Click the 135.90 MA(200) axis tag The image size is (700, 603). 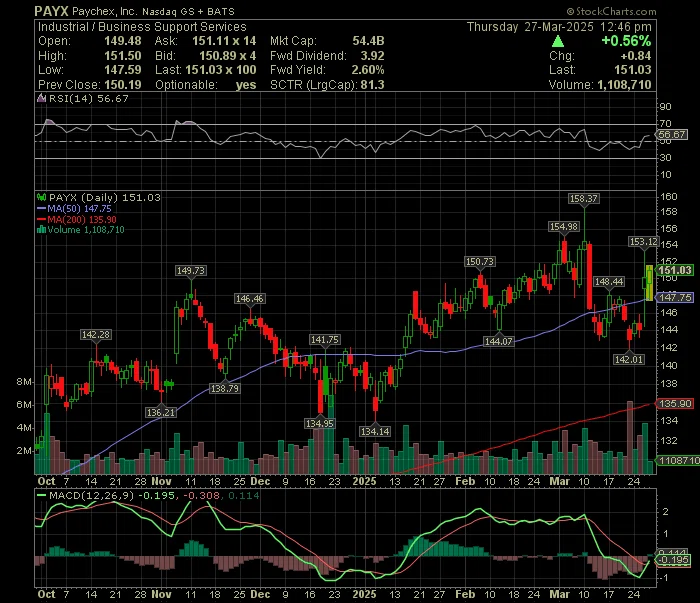(x=675, y=403)
